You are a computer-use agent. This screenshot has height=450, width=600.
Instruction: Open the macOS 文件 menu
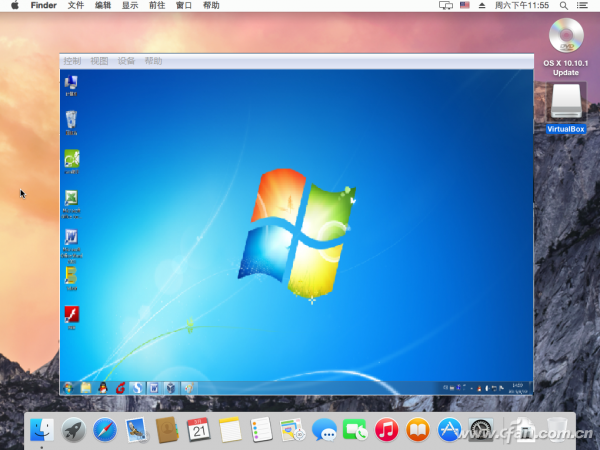75,5
